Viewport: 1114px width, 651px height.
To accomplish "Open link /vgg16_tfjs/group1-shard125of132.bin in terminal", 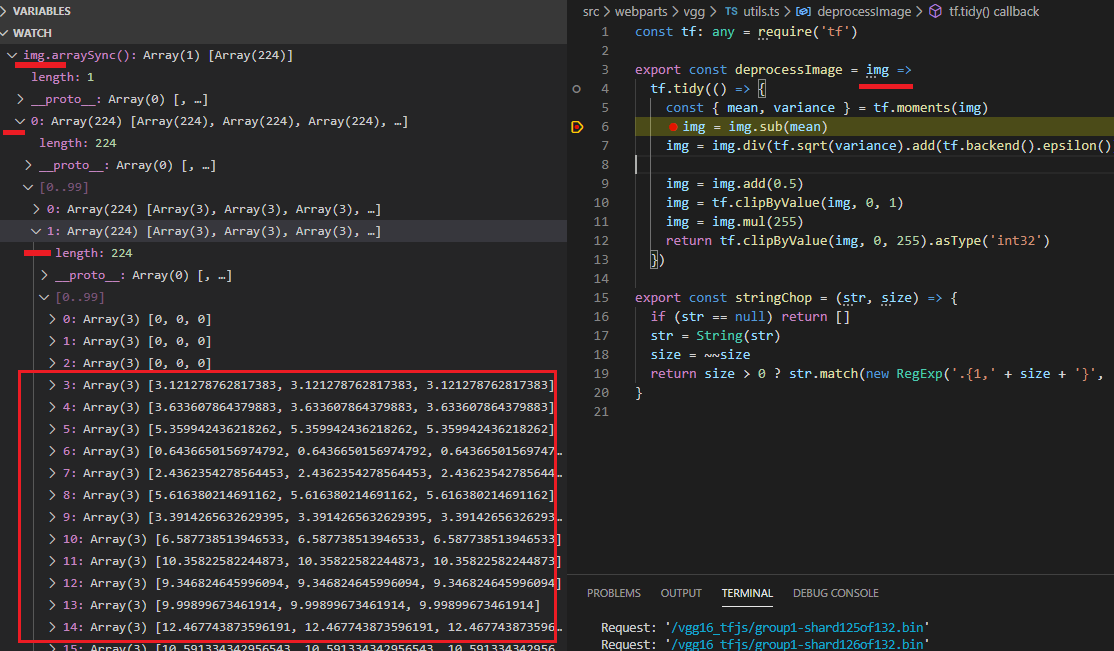I will click(x=797, y=628).
